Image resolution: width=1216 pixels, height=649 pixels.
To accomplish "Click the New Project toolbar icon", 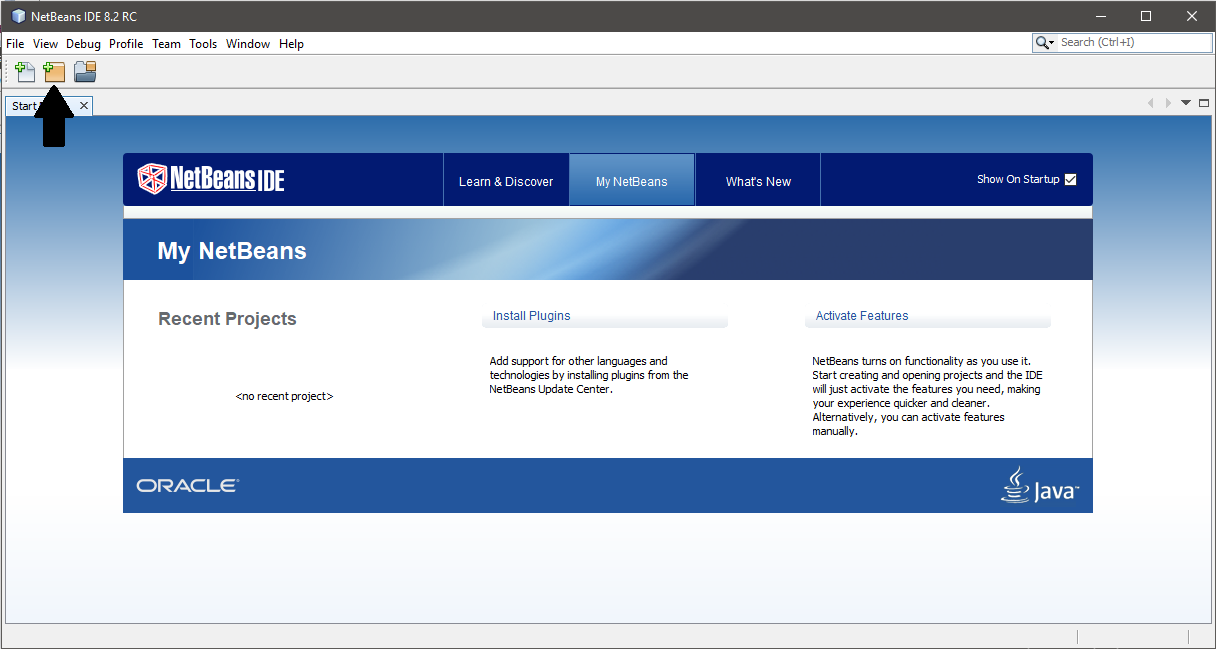I will (54, 71).
